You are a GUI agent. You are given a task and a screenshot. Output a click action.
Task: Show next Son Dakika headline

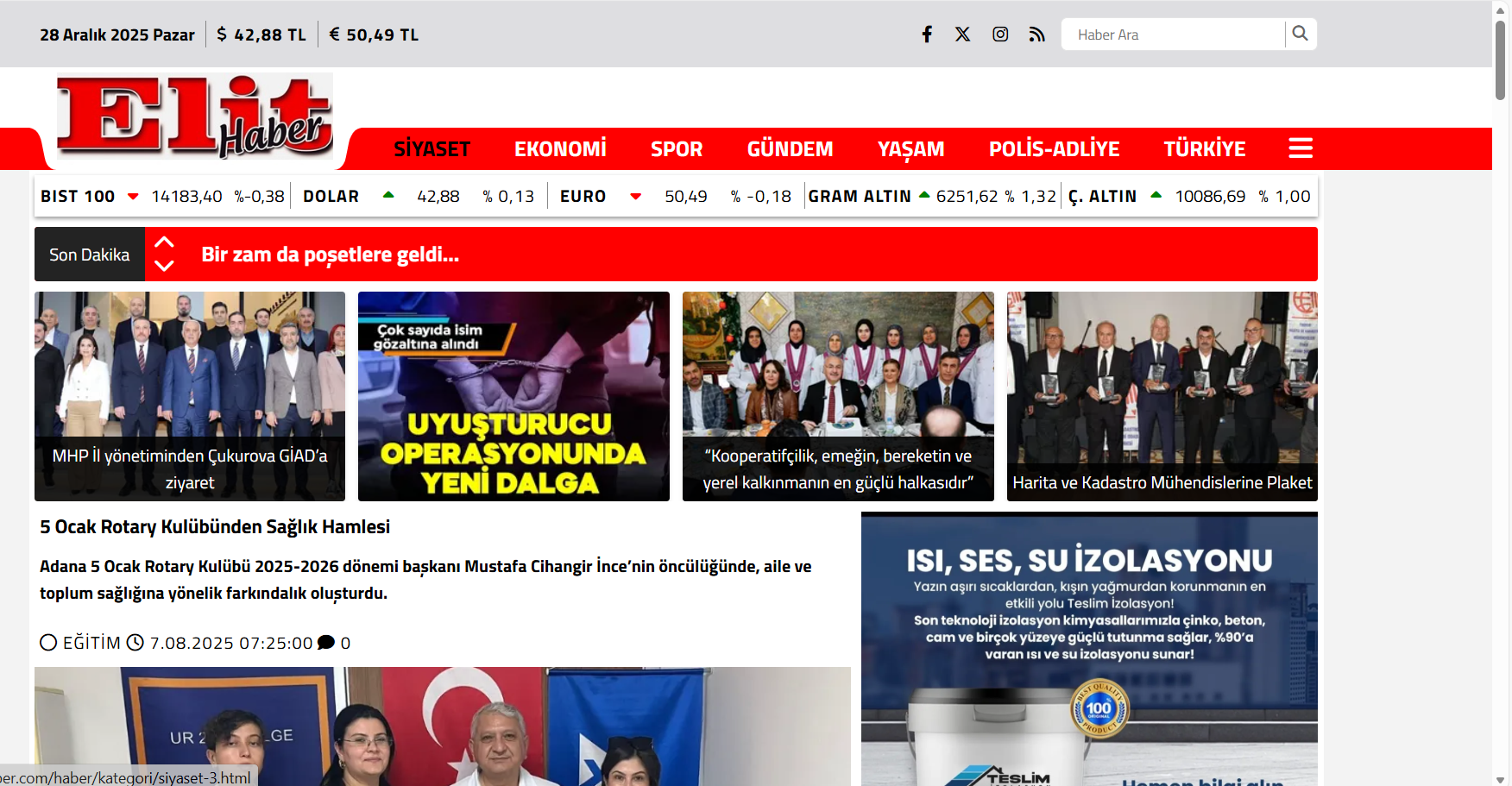164,266
